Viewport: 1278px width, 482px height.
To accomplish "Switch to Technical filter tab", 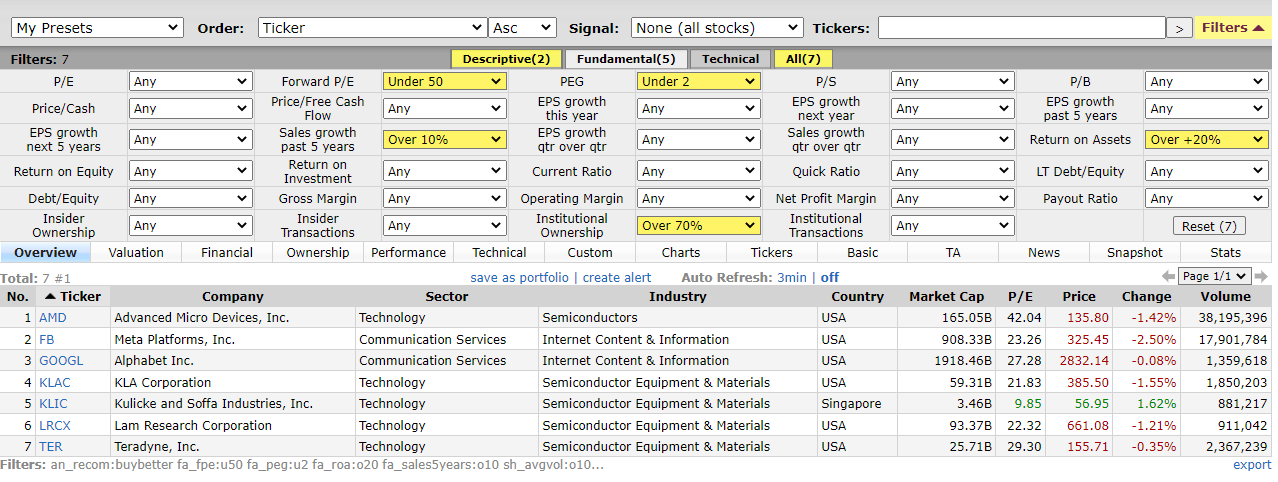I will tap(730, 59).
